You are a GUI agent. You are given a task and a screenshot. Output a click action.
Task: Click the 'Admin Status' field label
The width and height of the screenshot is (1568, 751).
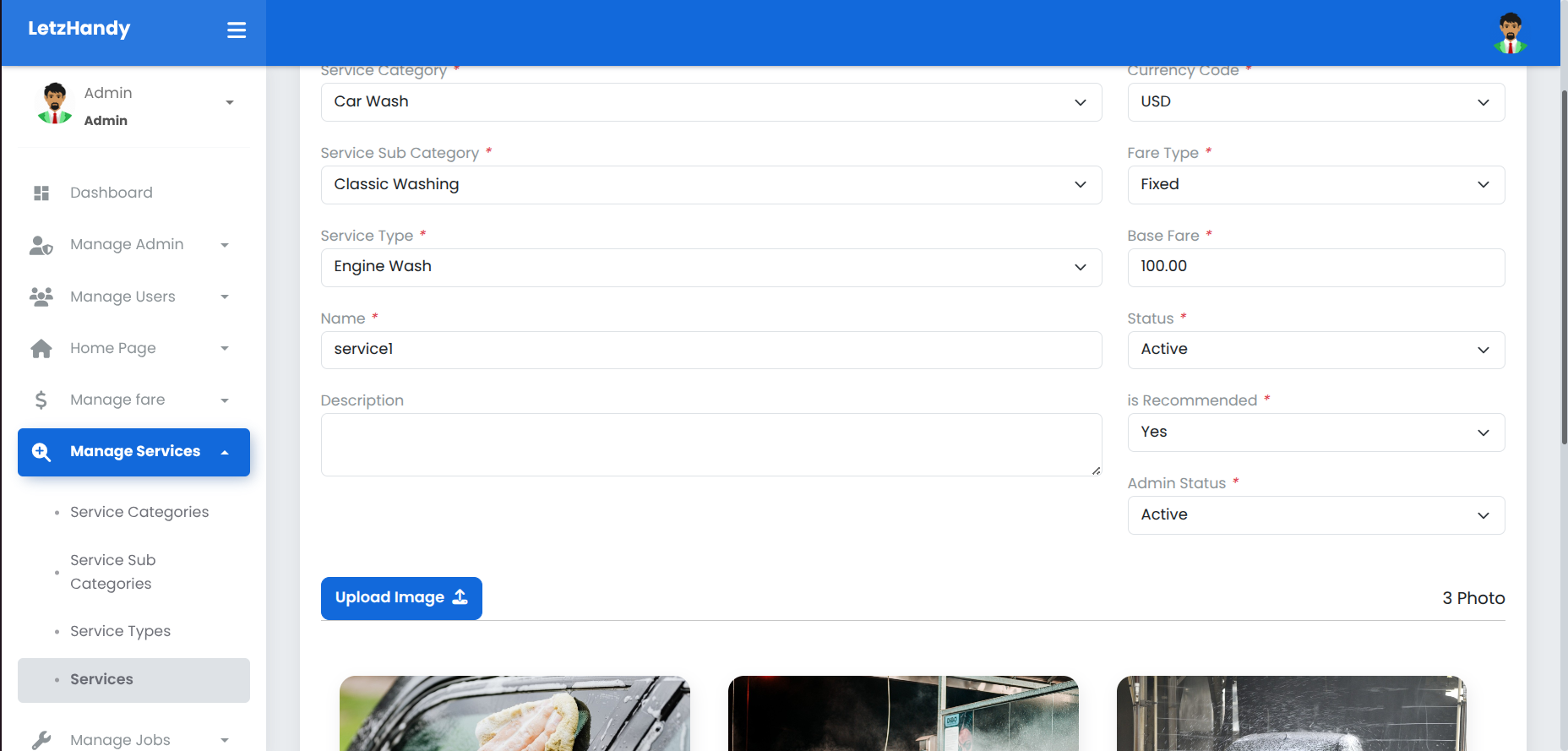[1177, 483]
